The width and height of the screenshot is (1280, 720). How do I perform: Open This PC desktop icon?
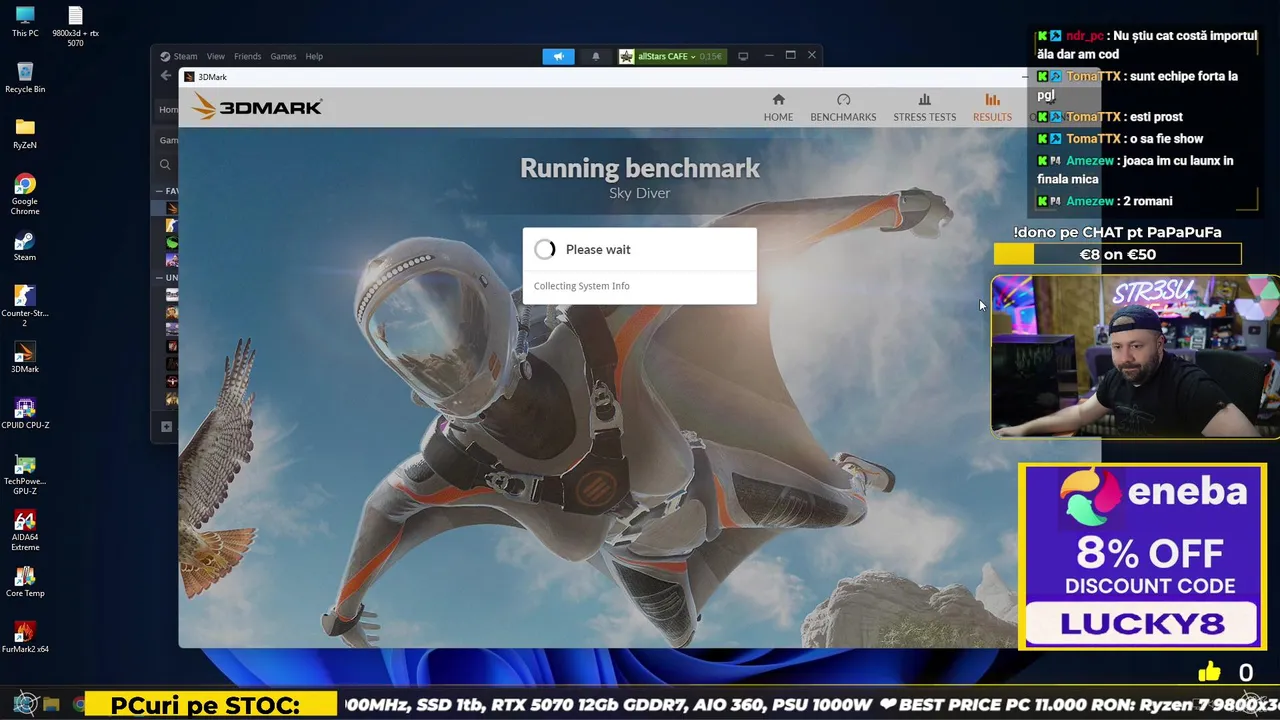point(25,22)
